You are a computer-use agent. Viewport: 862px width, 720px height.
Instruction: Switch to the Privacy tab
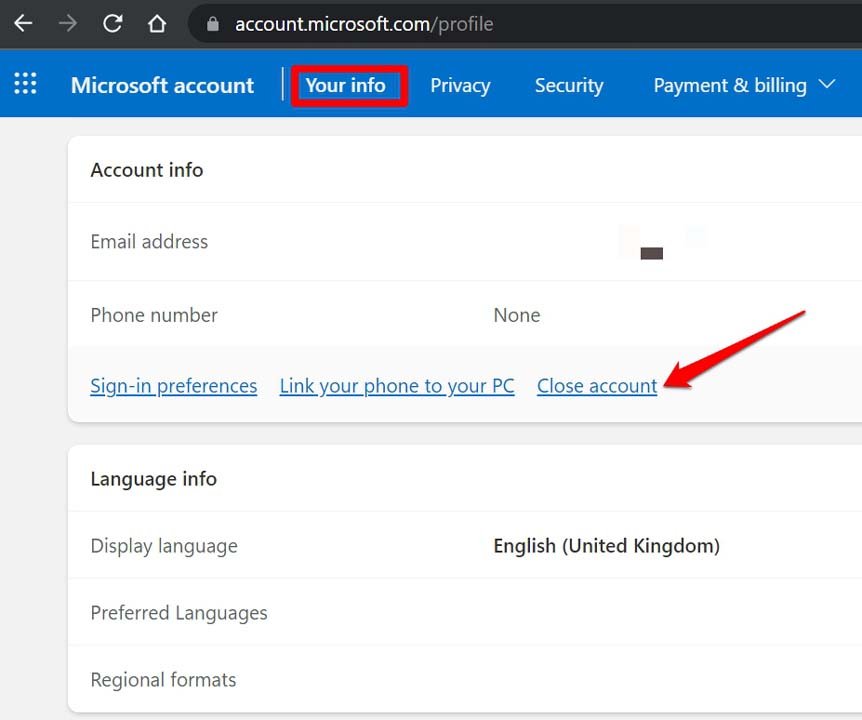(x=460, y=86)
